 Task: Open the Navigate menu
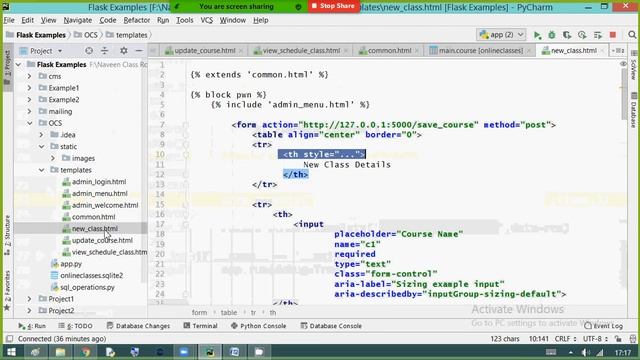click(x=78, y=20)
